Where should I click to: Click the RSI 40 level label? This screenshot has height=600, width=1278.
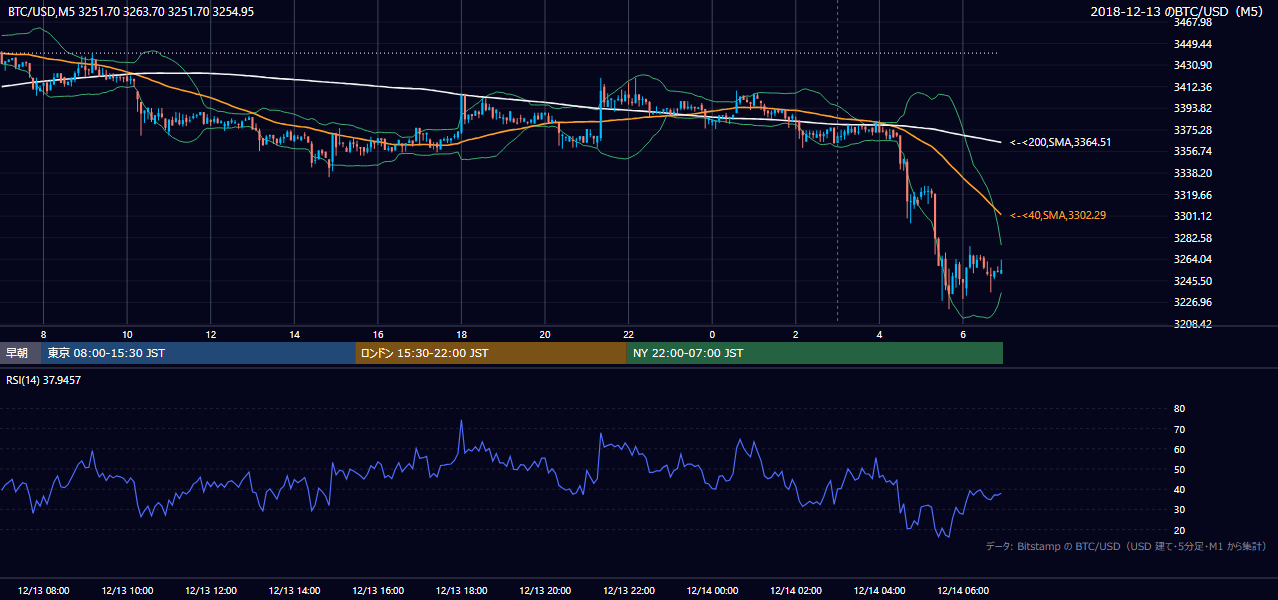[x=1179, y=489]
